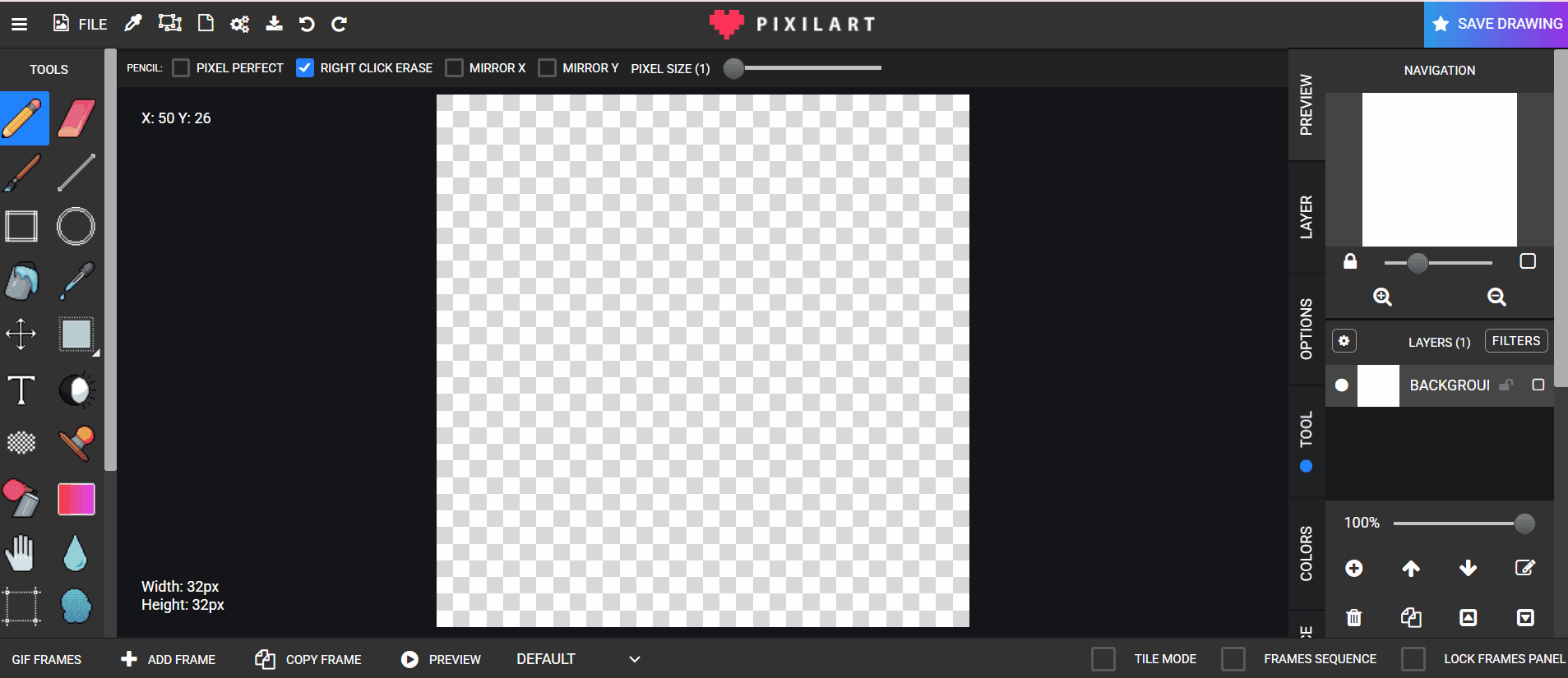Image resolution: width=1568 pixels, height=678 pixels.
Task: Click the Redo arrow in top toolbar
Action: 339,24
